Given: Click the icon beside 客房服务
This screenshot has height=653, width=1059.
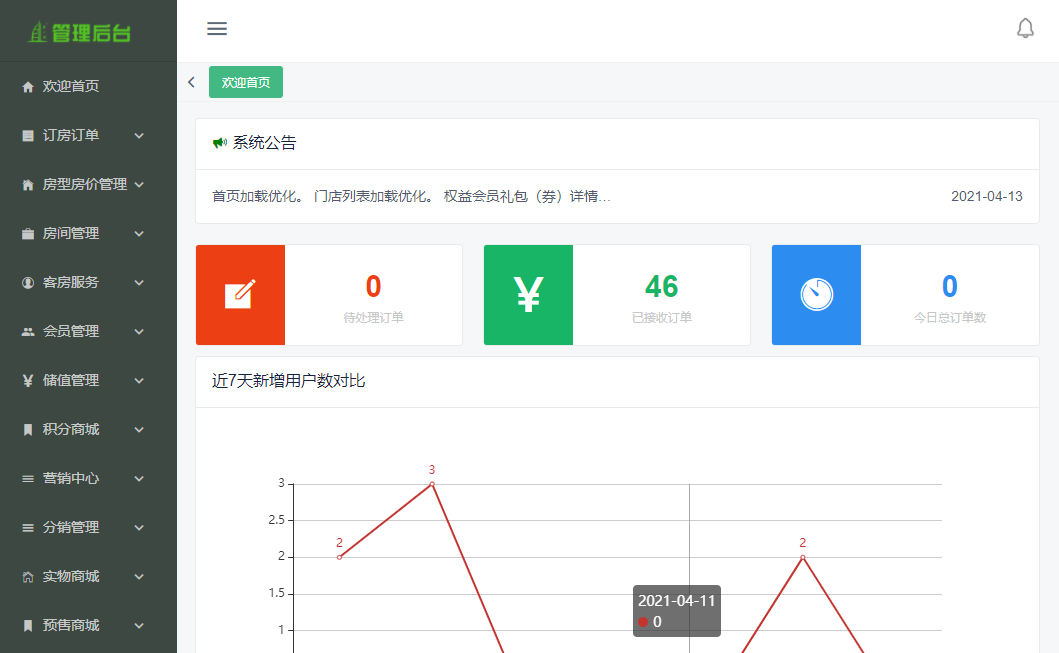Looking at the screenshot, I should [x=28, y=282].
